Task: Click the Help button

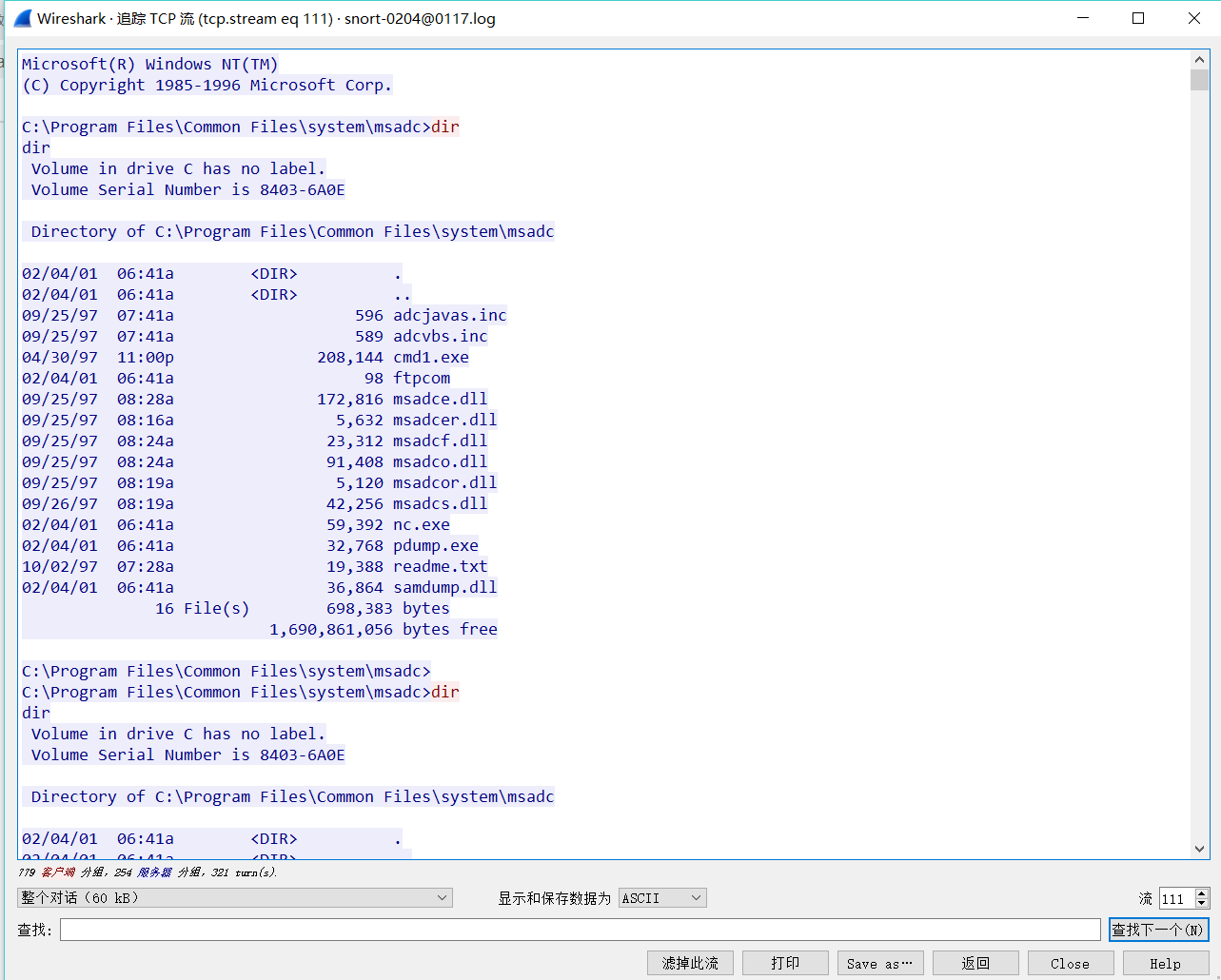Action: point(1166,963)
